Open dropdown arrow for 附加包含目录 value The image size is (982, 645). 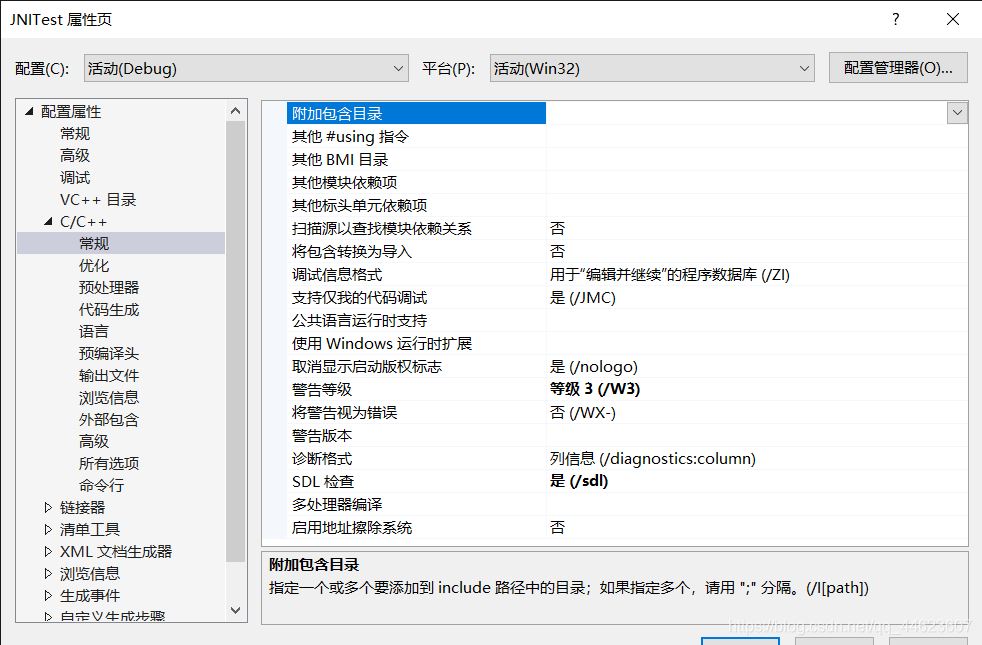coord(957,113)
